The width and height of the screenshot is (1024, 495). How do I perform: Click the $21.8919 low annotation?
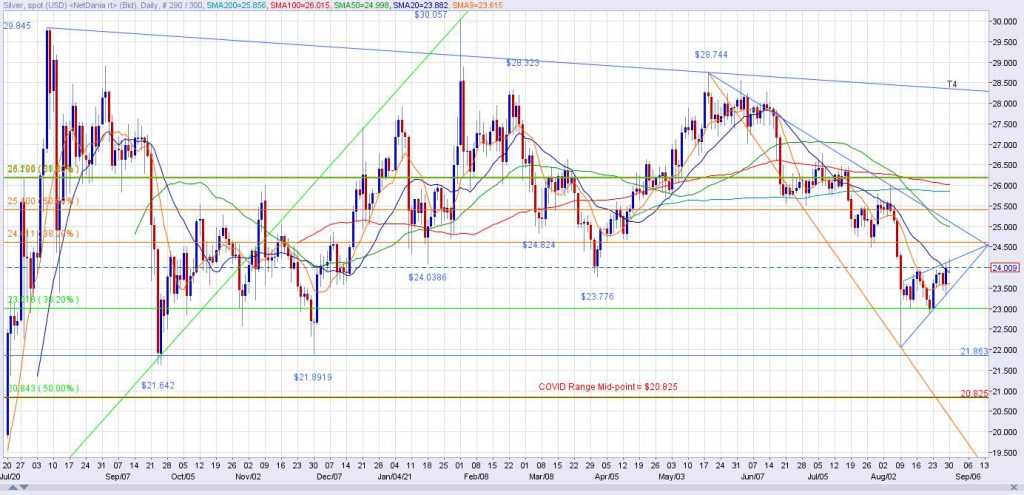pos(313,377)
